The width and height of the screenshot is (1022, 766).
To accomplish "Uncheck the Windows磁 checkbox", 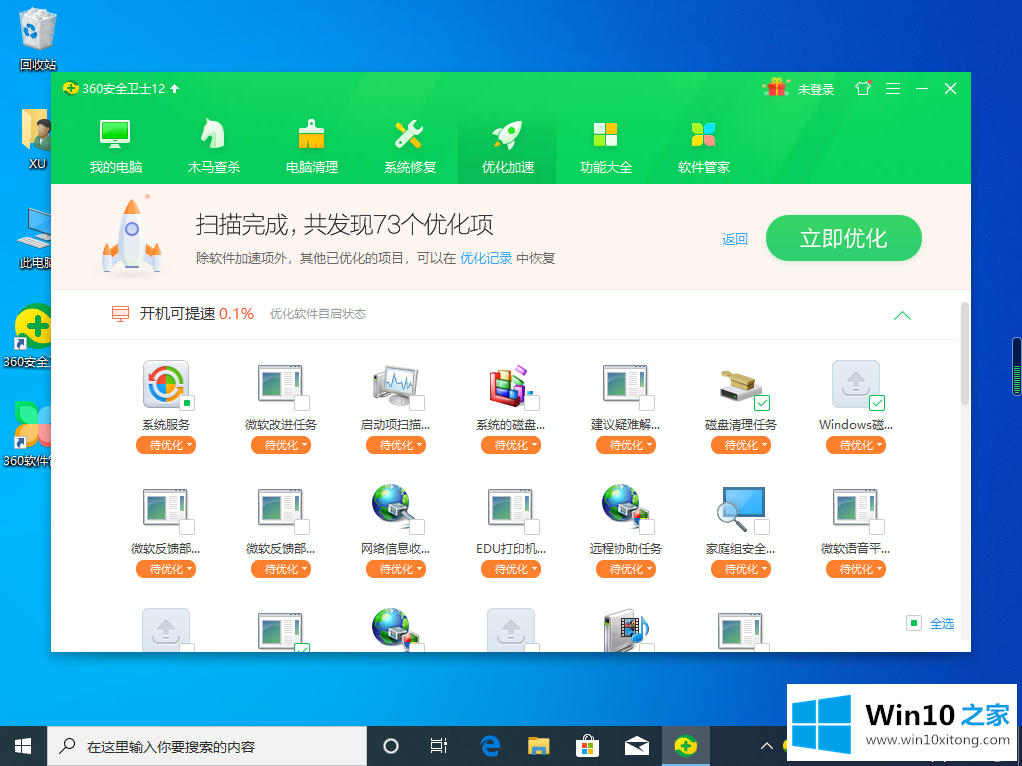I will click(877, 402).
